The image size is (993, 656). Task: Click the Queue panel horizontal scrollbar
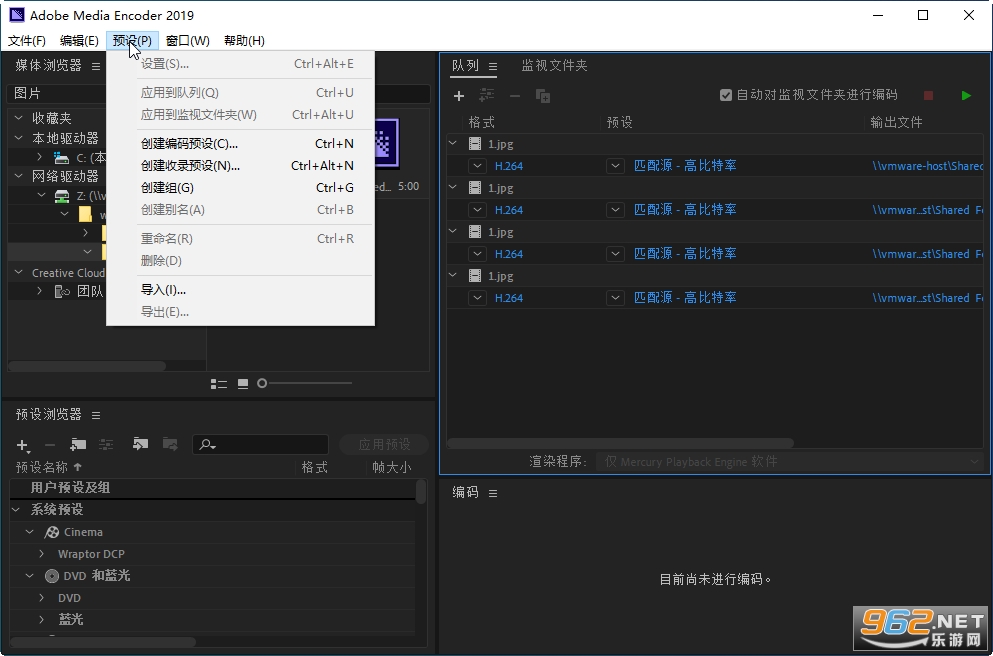pyautogui.click(x=621, y=443)
